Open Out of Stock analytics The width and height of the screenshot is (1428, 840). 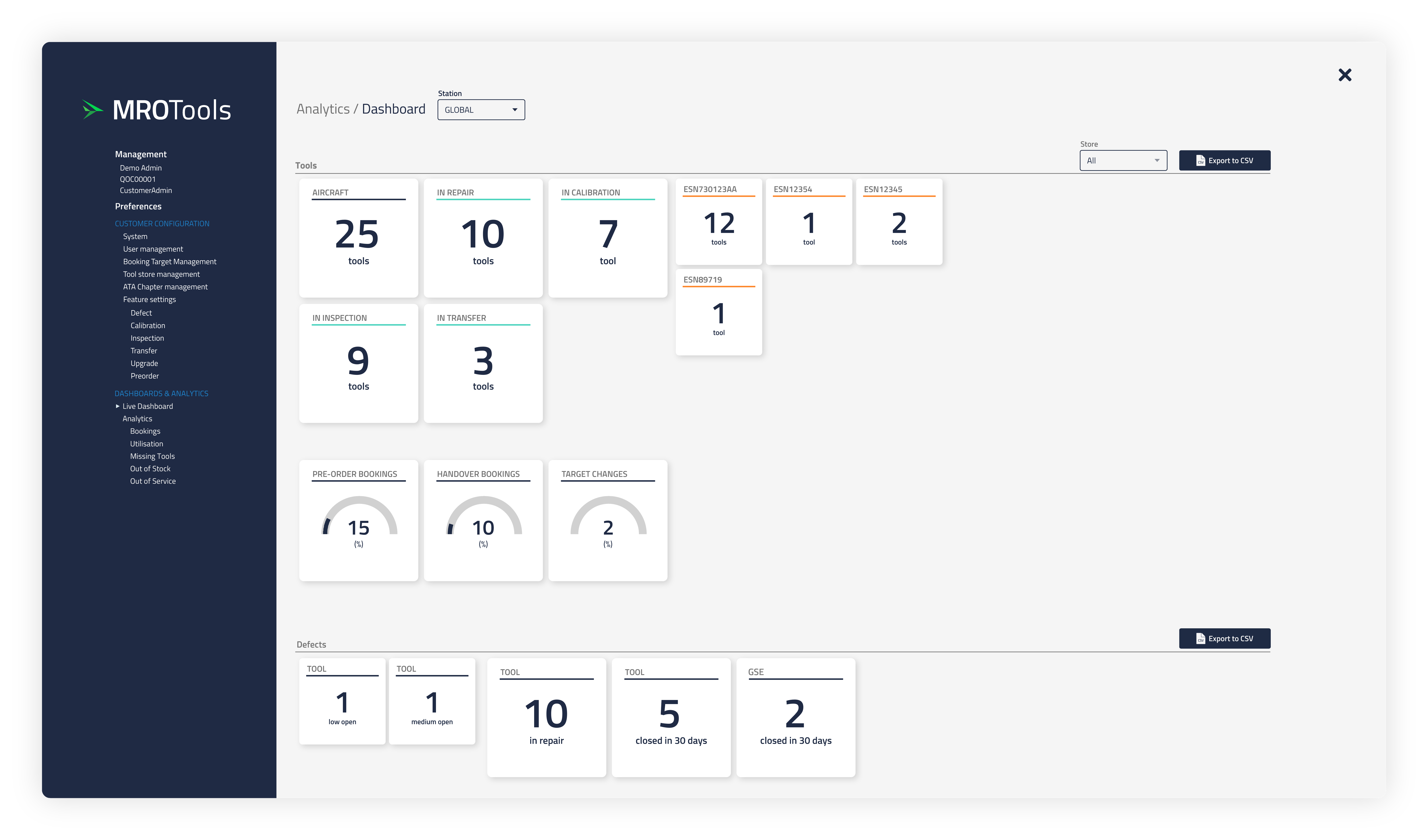pyautogui.click(x=150, y=469)
